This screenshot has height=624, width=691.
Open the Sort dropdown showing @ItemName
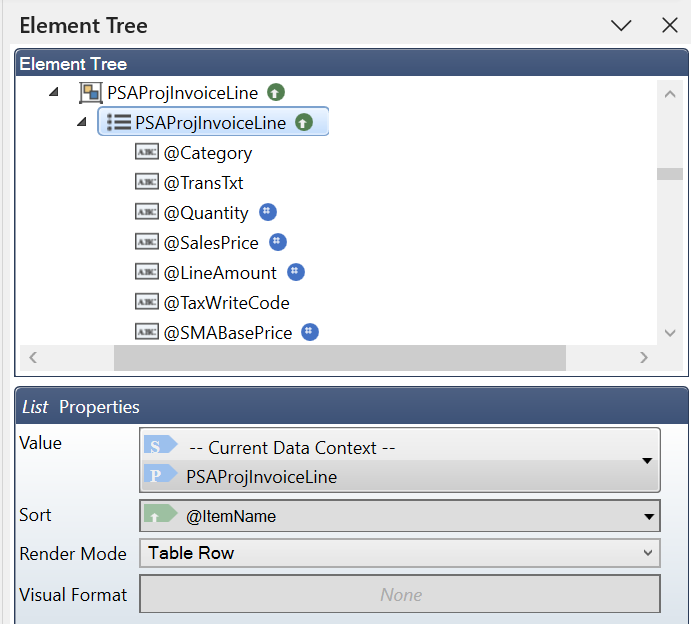tap(651, 517)
